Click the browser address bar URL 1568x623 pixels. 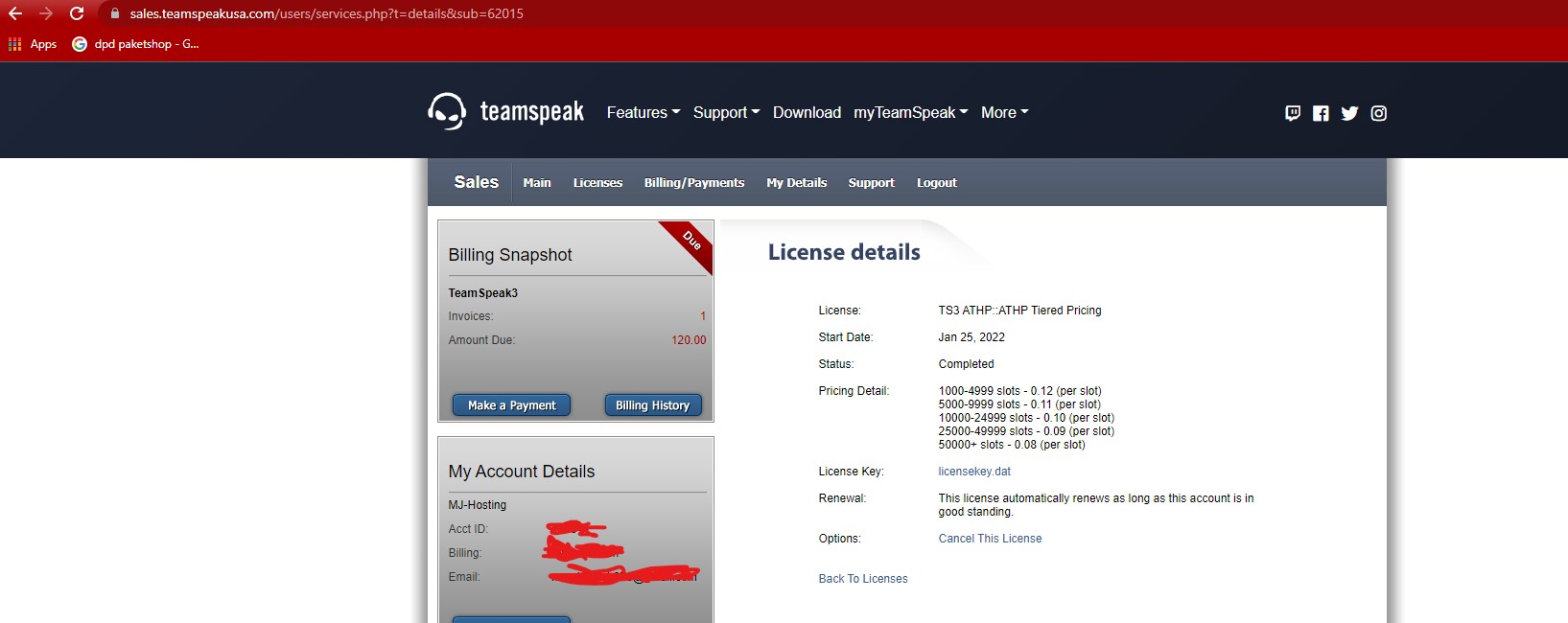[x=326, y=13]
